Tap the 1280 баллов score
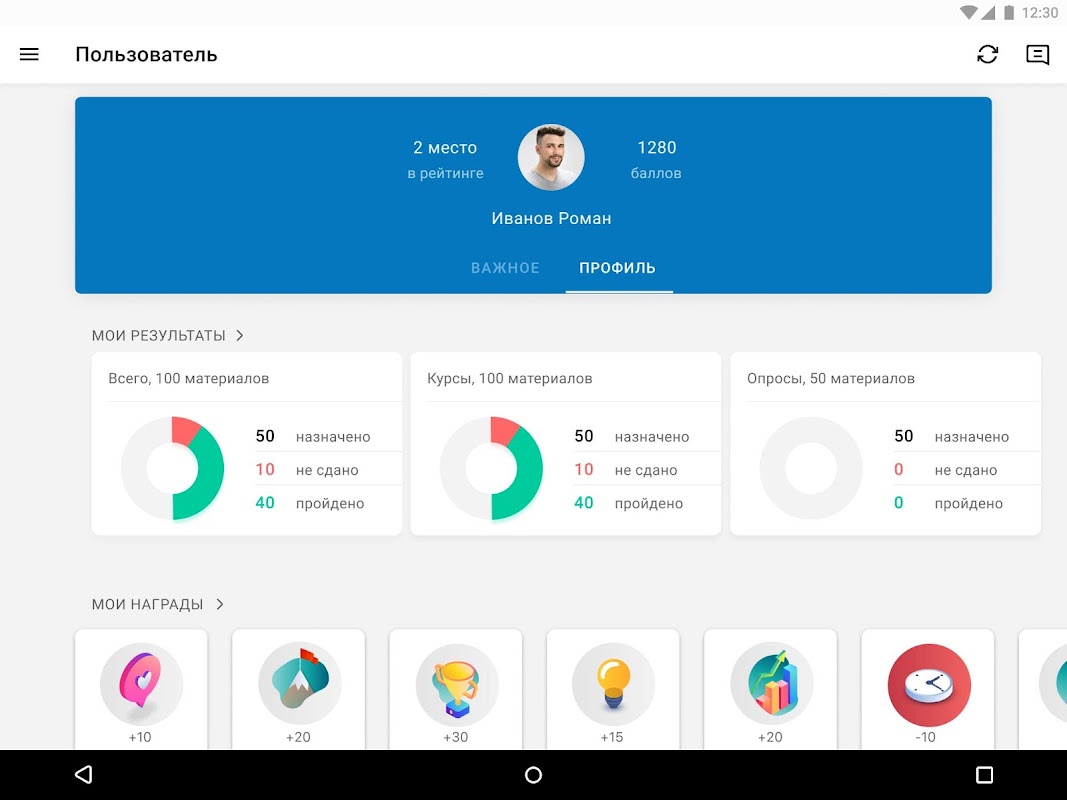The image size is (1067, 800). click(x=656, y=159)
